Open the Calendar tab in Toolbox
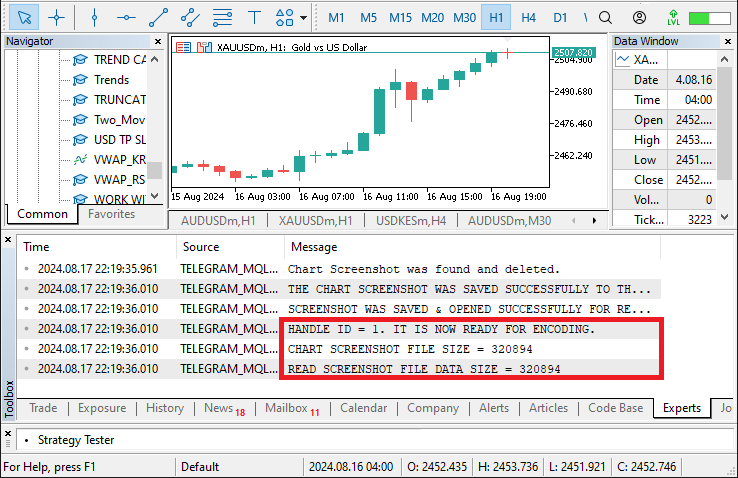 pyautogui.click(x=364, y=408)
